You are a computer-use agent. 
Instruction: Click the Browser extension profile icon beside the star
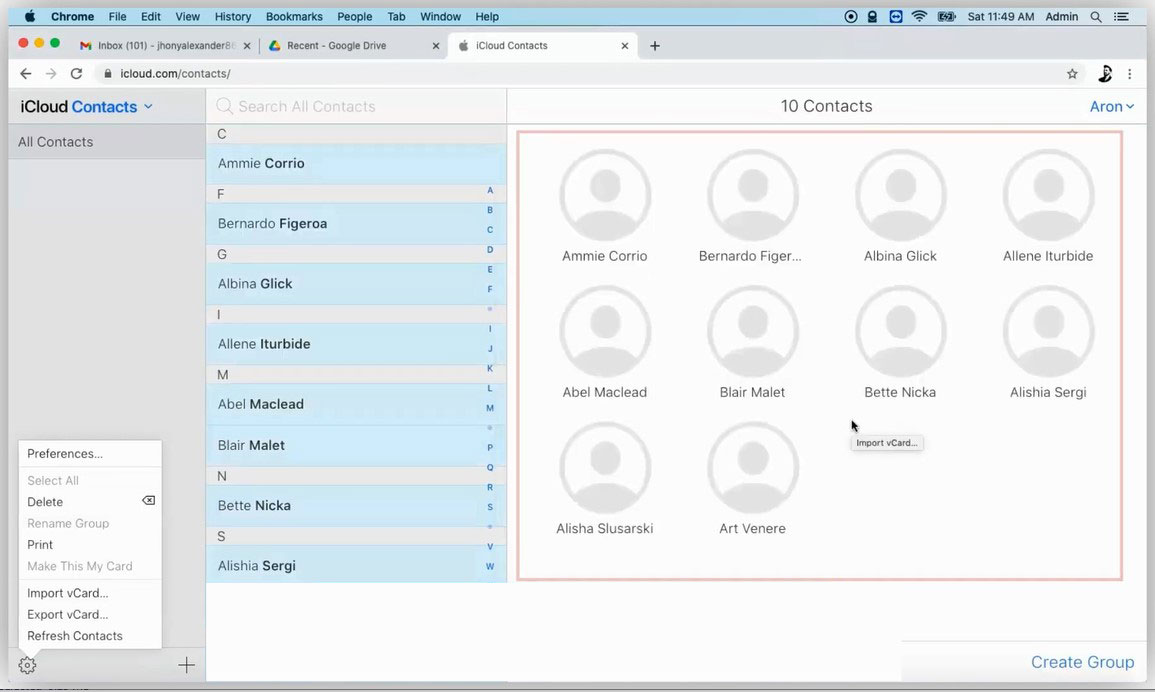(x=1105, y=73)
